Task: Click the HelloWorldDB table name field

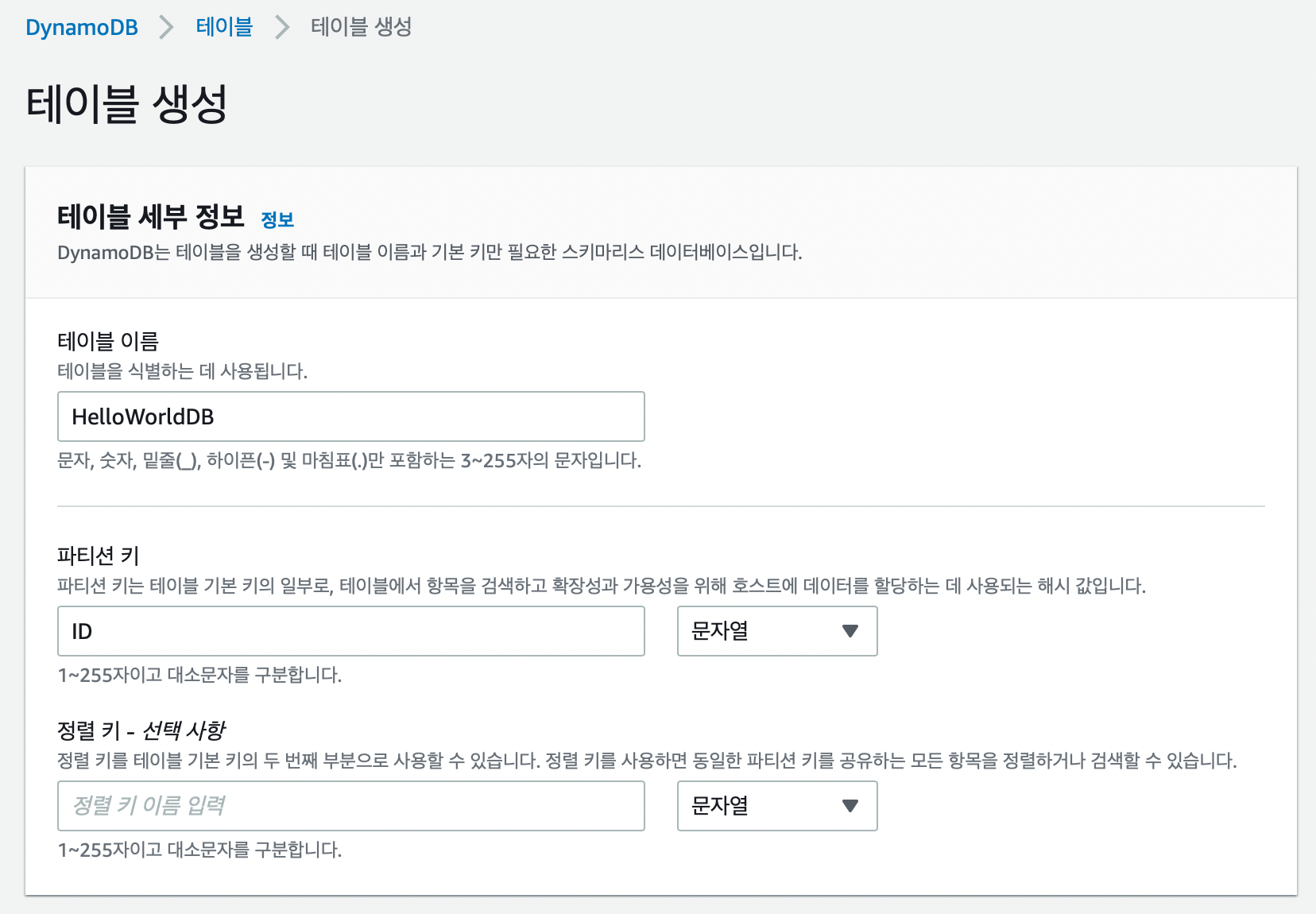Action: (350, 416)
